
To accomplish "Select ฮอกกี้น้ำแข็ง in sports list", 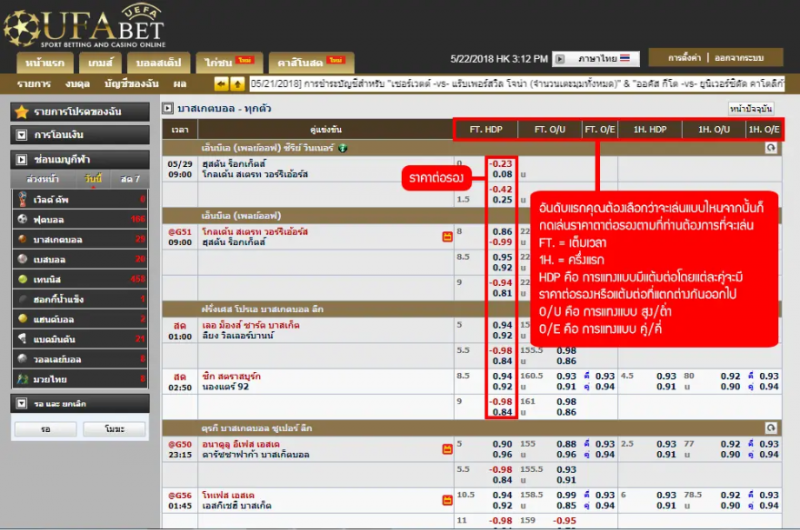I will tap(80, 299).
